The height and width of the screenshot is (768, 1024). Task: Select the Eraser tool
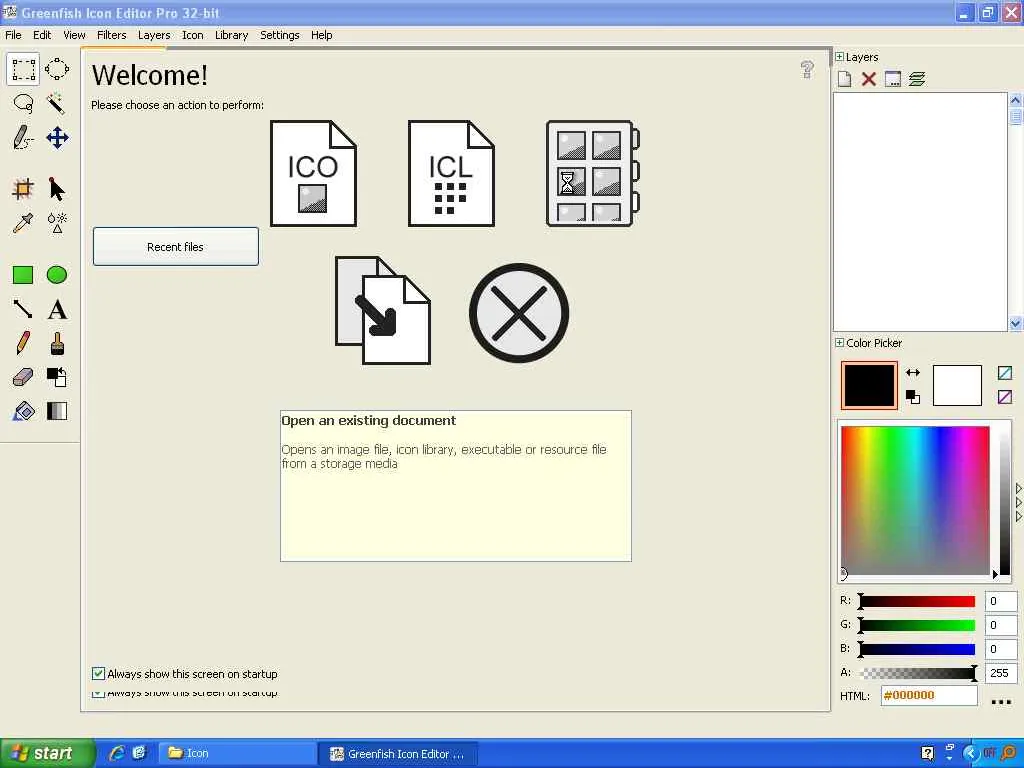[x=23, y=377]
